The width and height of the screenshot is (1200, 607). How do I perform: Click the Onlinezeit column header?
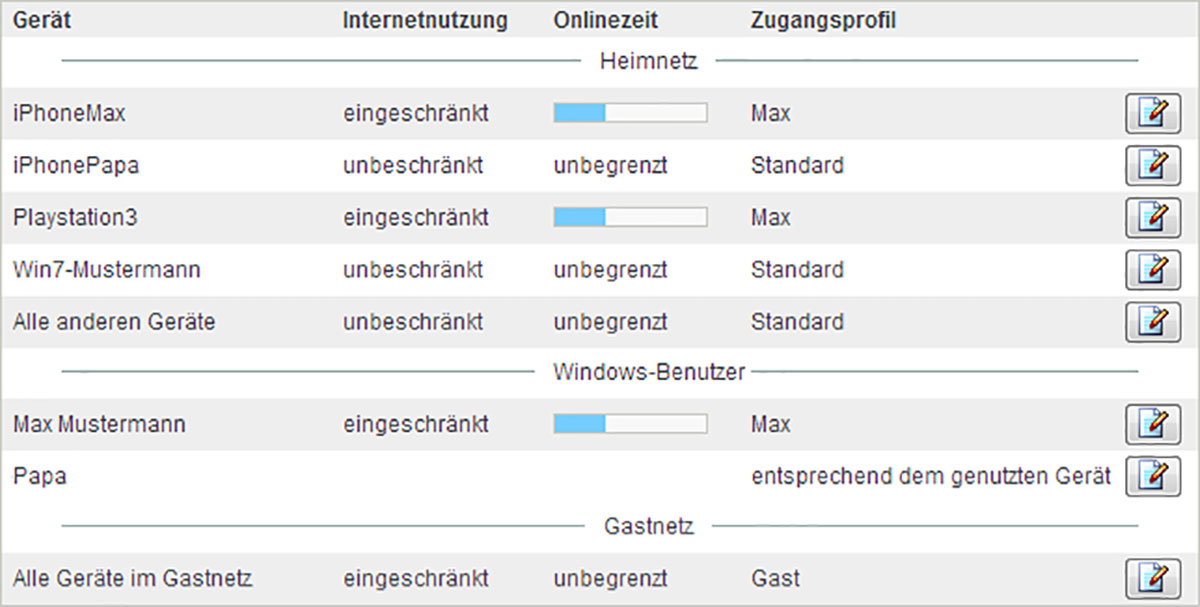606,20
